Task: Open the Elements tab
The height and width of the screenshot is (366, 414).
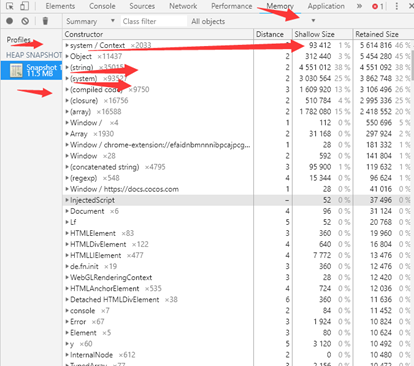Action: click(60, 6)
